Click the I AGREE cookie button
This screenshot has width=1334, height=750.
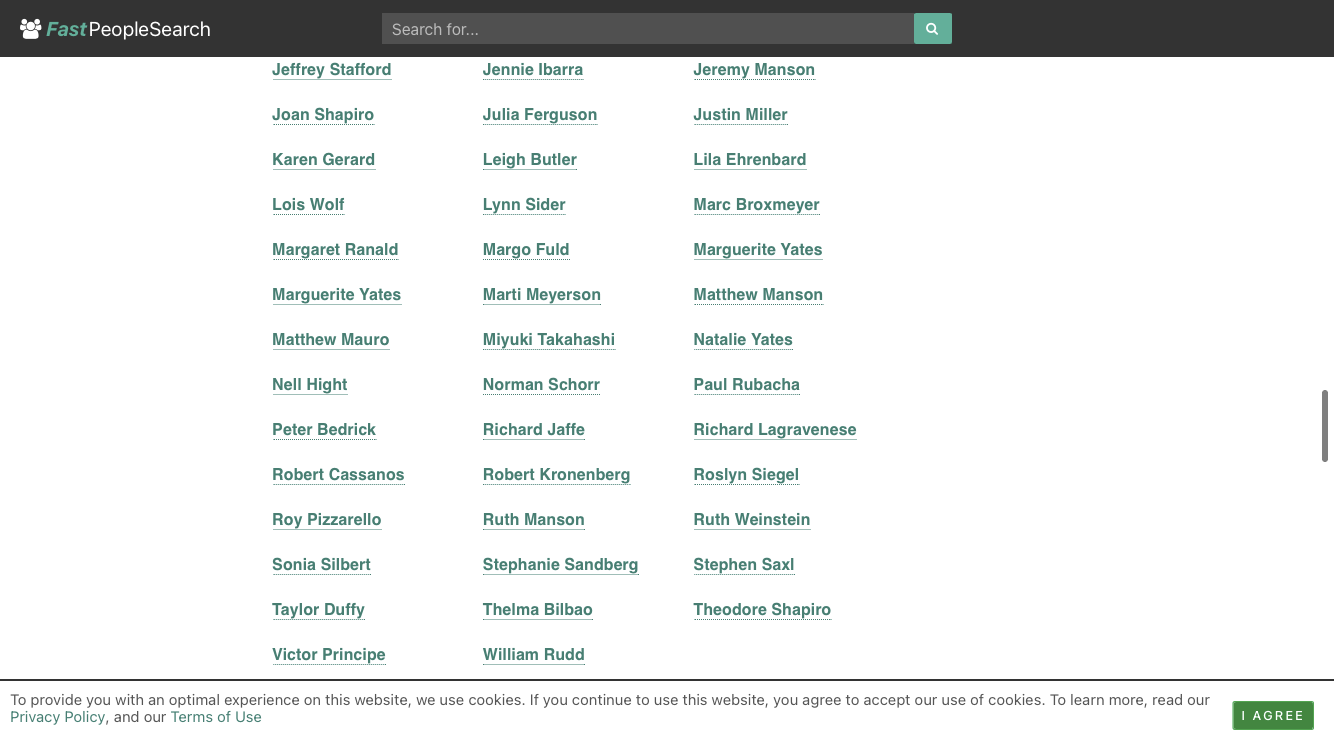pyautogui.click(x=1273, y=715)
